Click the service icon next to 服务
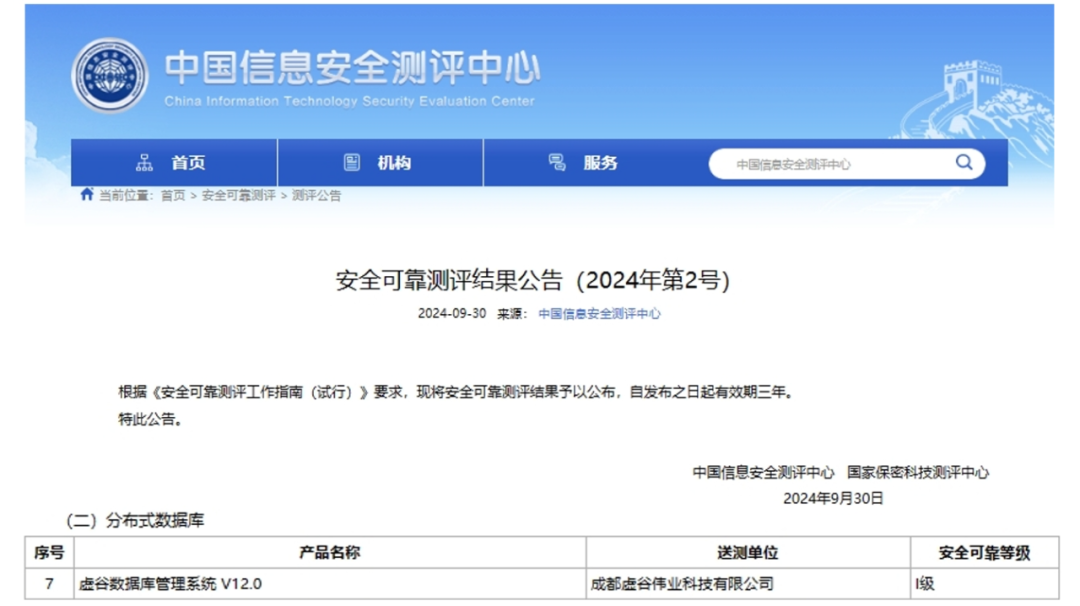The width and height of the screenshot is (1080, 606). pos(557,163)
